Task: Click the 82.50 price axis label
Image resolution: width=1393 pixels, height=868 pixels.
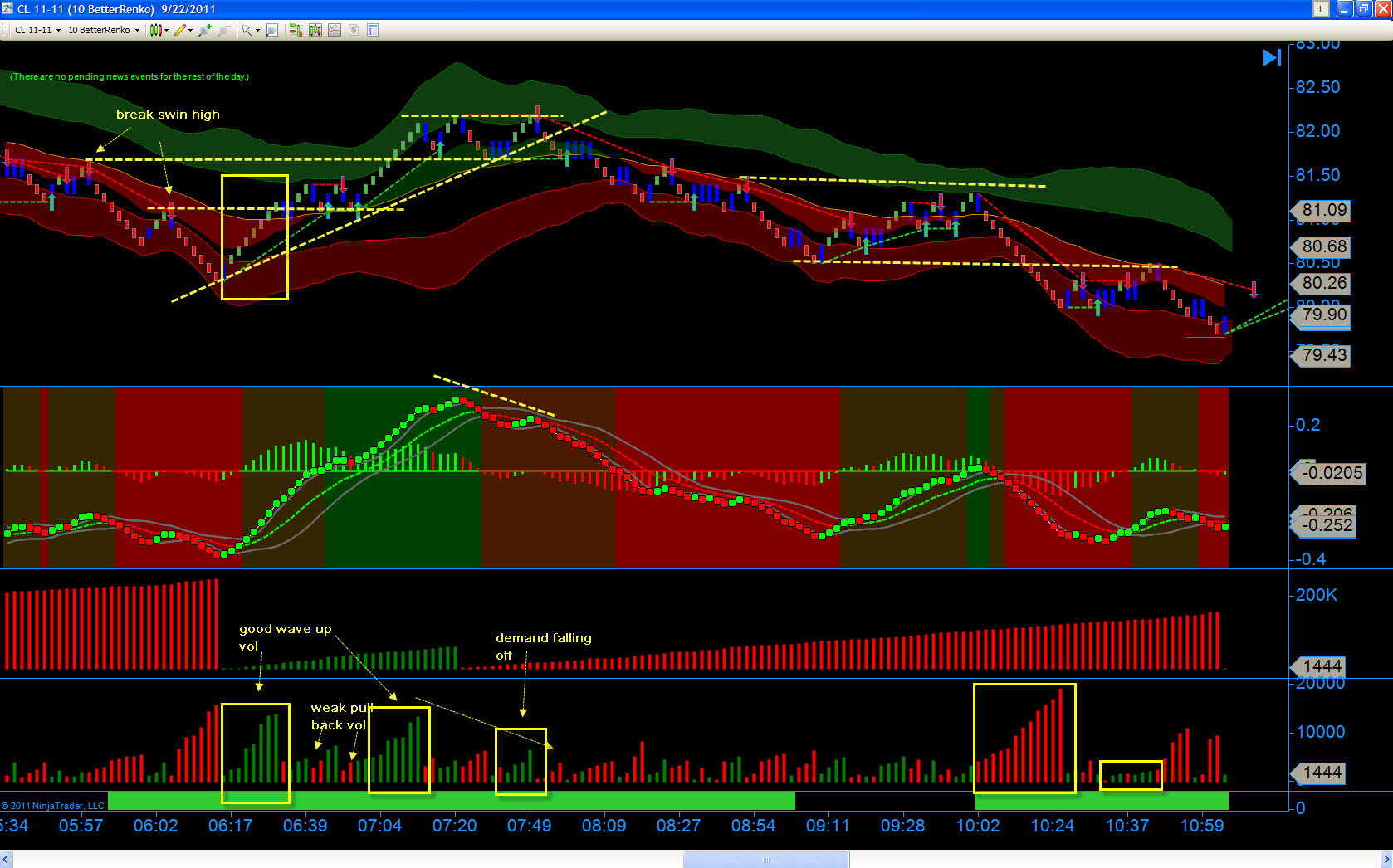Action: pyautogui.click(x=1317, y=87)
